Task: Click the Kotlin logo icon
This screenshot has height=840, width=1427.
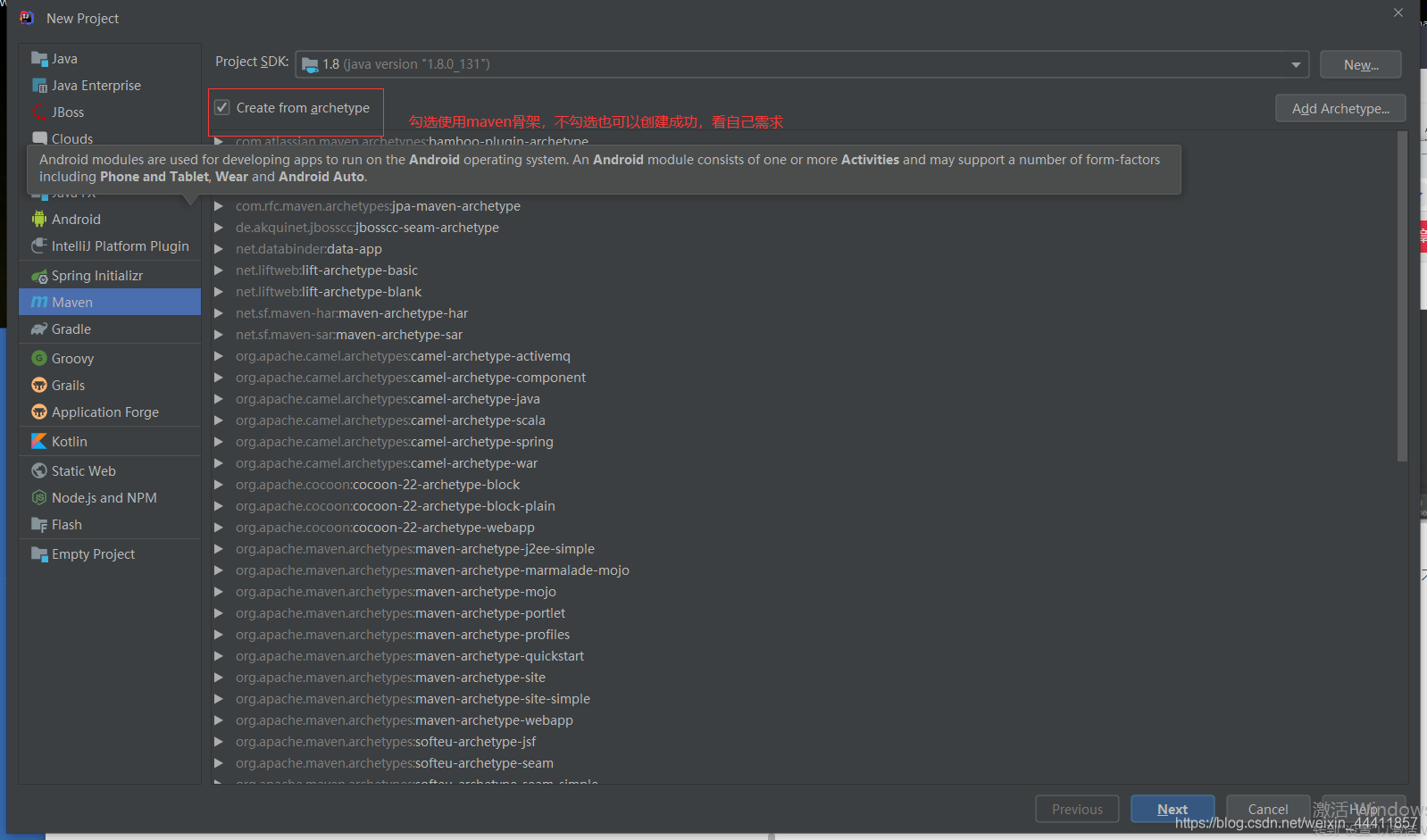Action: [39, 442]
